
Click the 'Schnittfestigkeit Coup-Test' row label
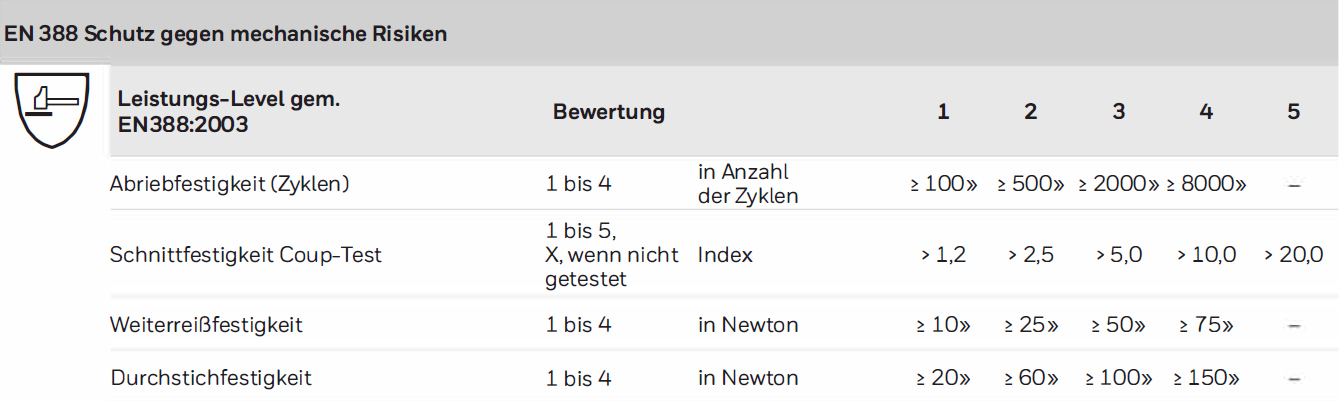(x=246, y=255)
